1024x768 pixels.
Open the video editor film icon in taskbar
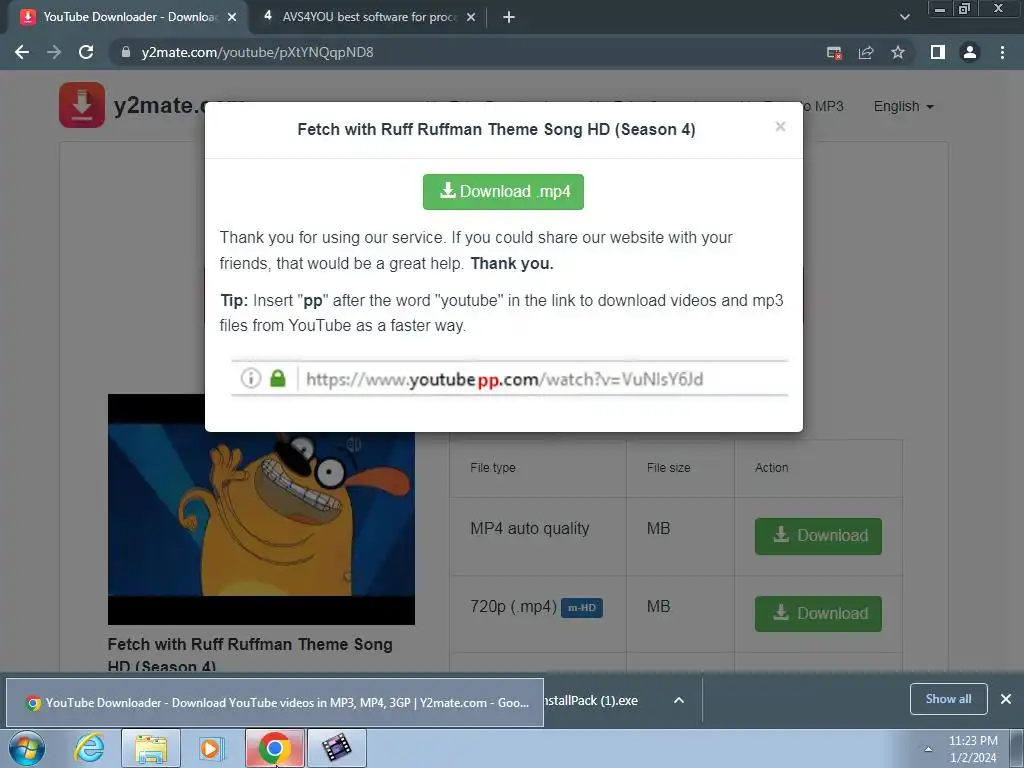tap(336, 748)
